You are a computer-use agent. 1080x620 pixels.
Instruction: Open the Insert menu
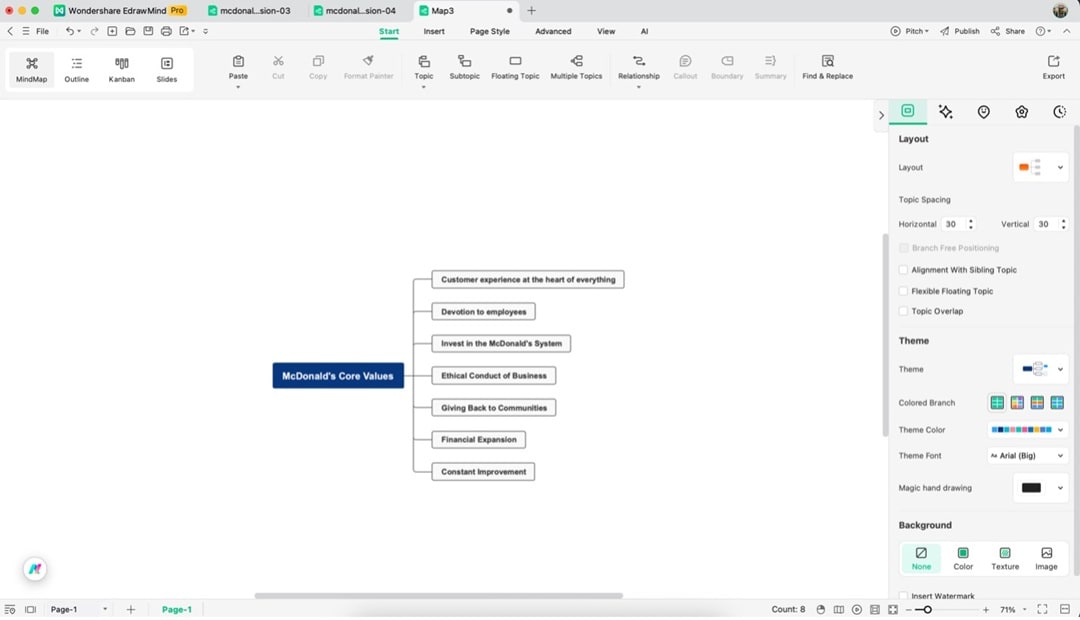pos(433,31)
